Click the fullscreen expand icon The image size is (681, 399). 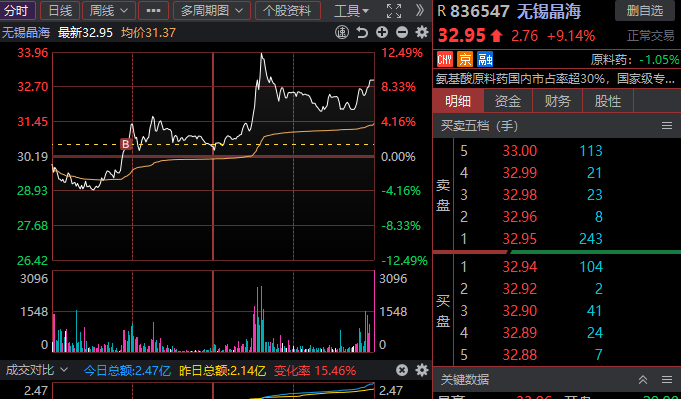[x=394, y=10]
